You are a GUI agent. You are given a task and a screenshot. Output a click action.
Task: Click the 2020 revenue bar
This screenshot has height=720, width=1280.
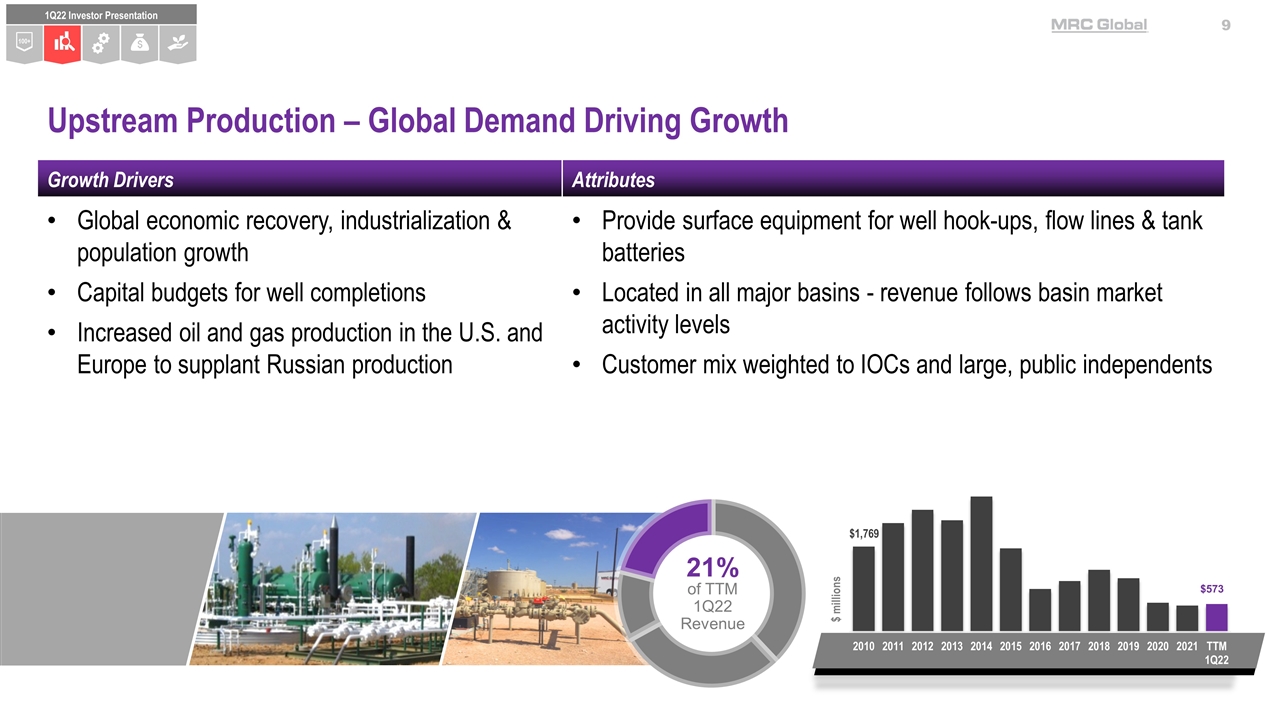coord(1158,618)
